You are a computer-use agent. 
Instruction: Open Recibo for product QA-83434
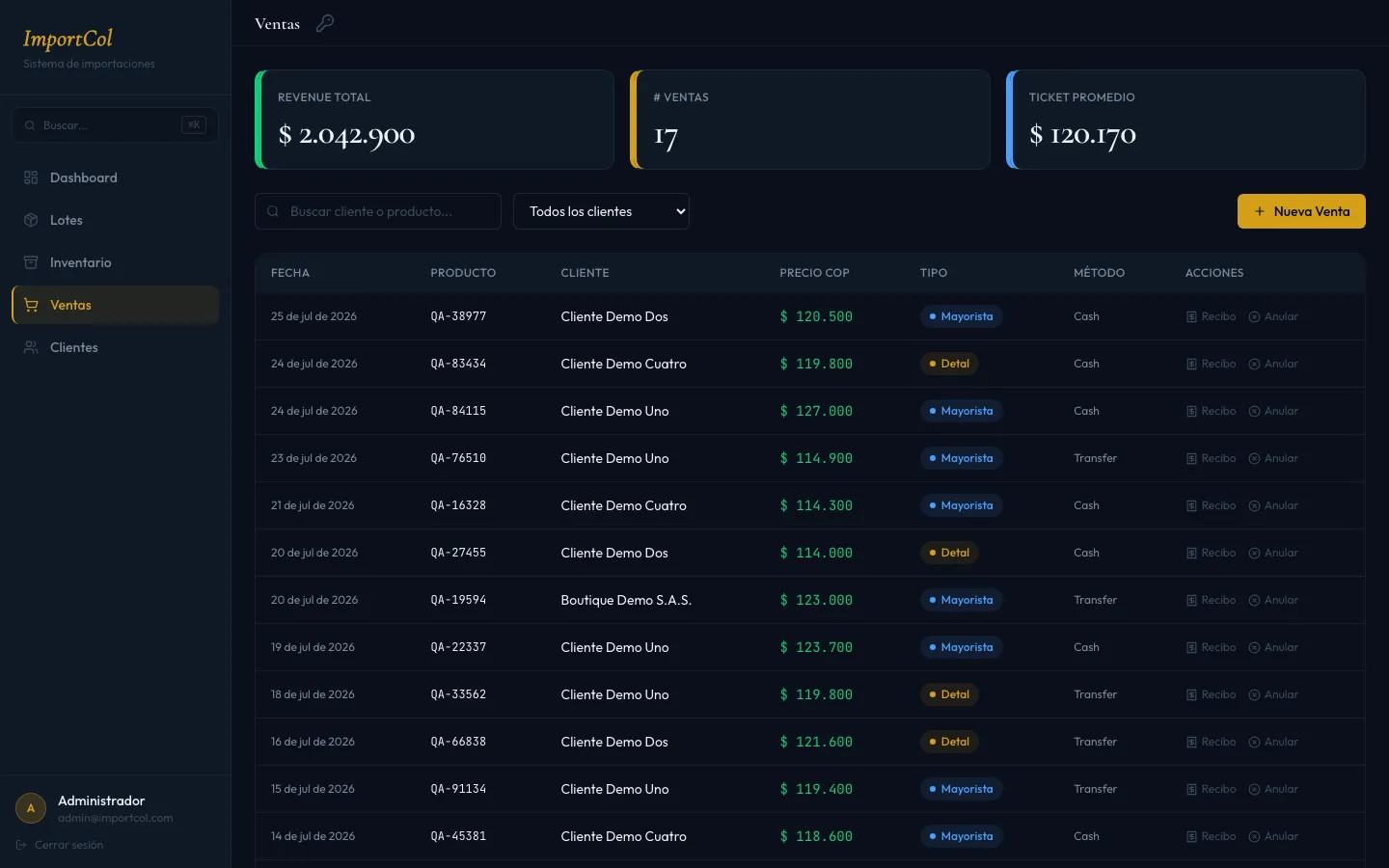tap(1211, 364)
